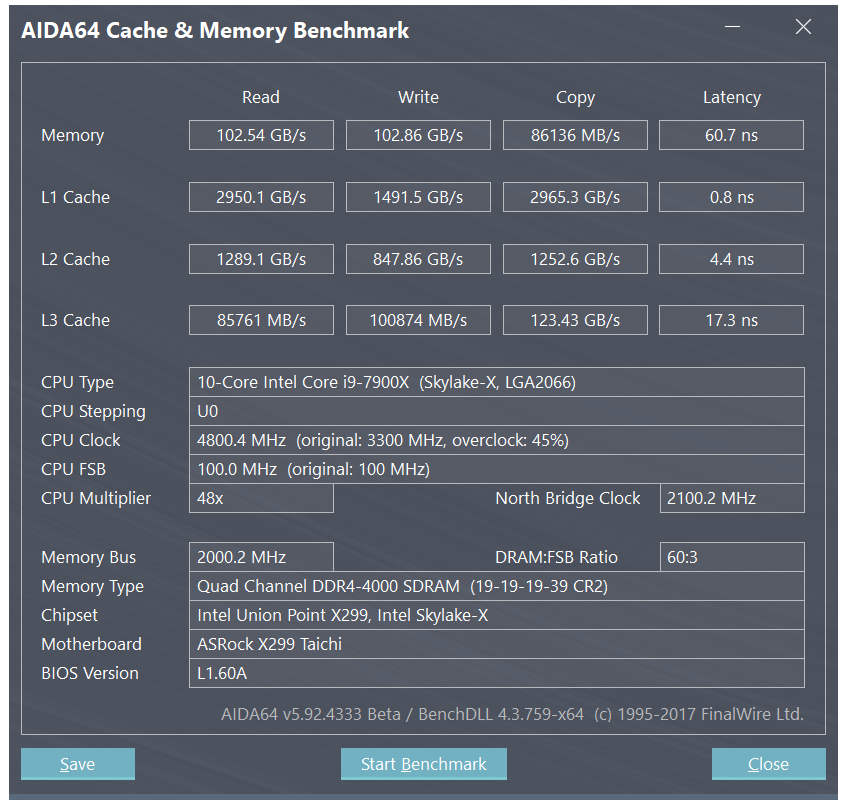Screen dimensions: 841x800
Task: Click the BIOS Version label
Action: click(x=90, y=673)
